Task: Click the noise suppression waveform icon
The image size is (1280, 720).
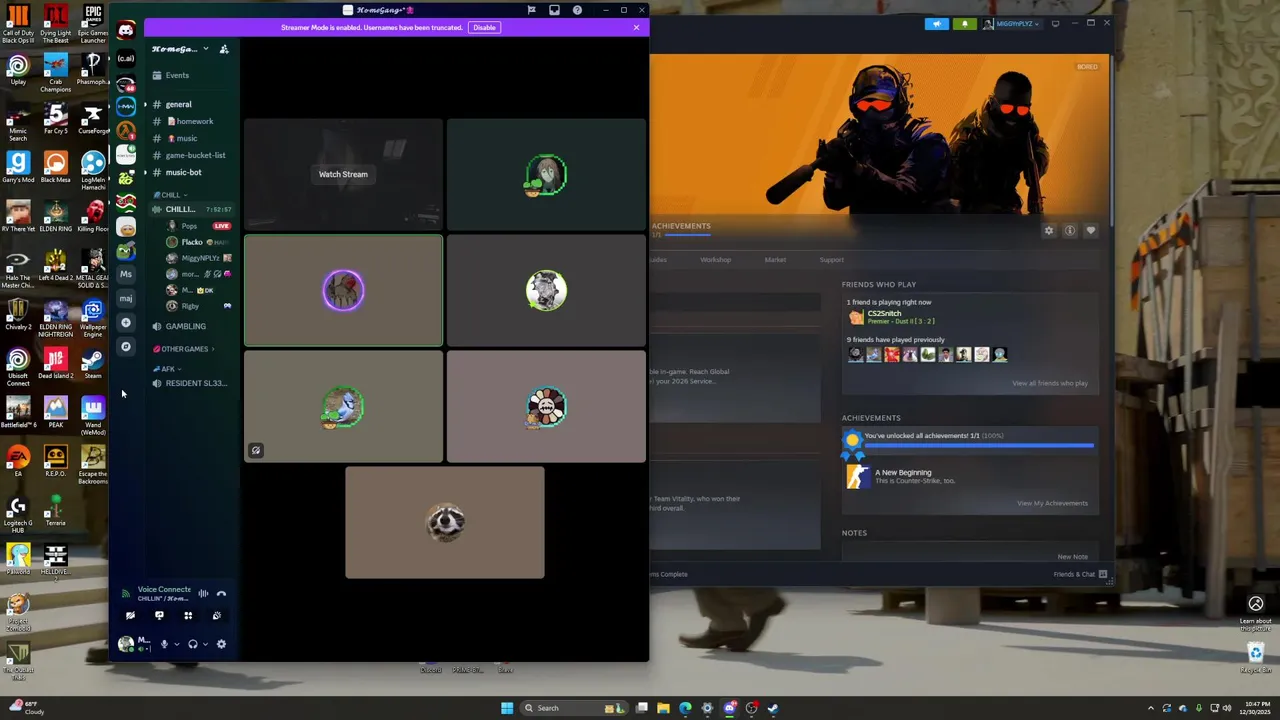Action: point(203,593)
